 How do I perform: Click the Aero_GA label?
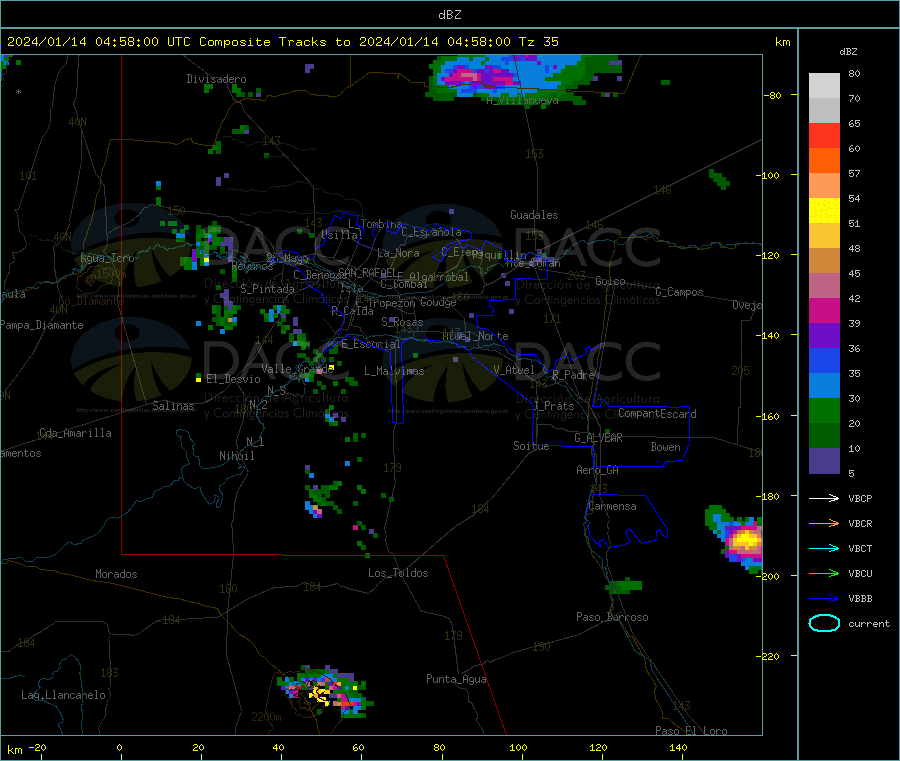(x=598, y=471)
